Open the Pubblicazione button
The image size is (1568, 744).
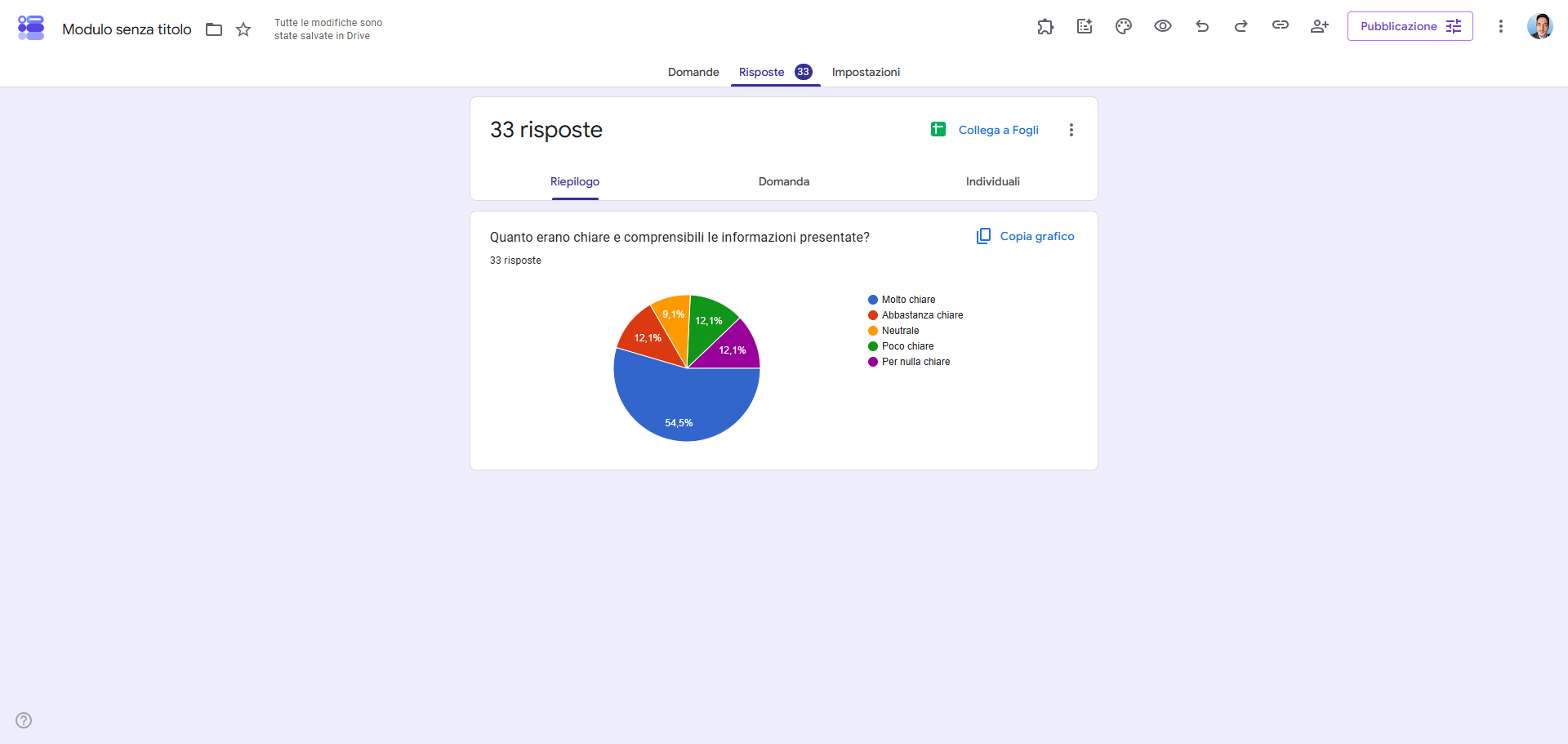pos(1410,26)
